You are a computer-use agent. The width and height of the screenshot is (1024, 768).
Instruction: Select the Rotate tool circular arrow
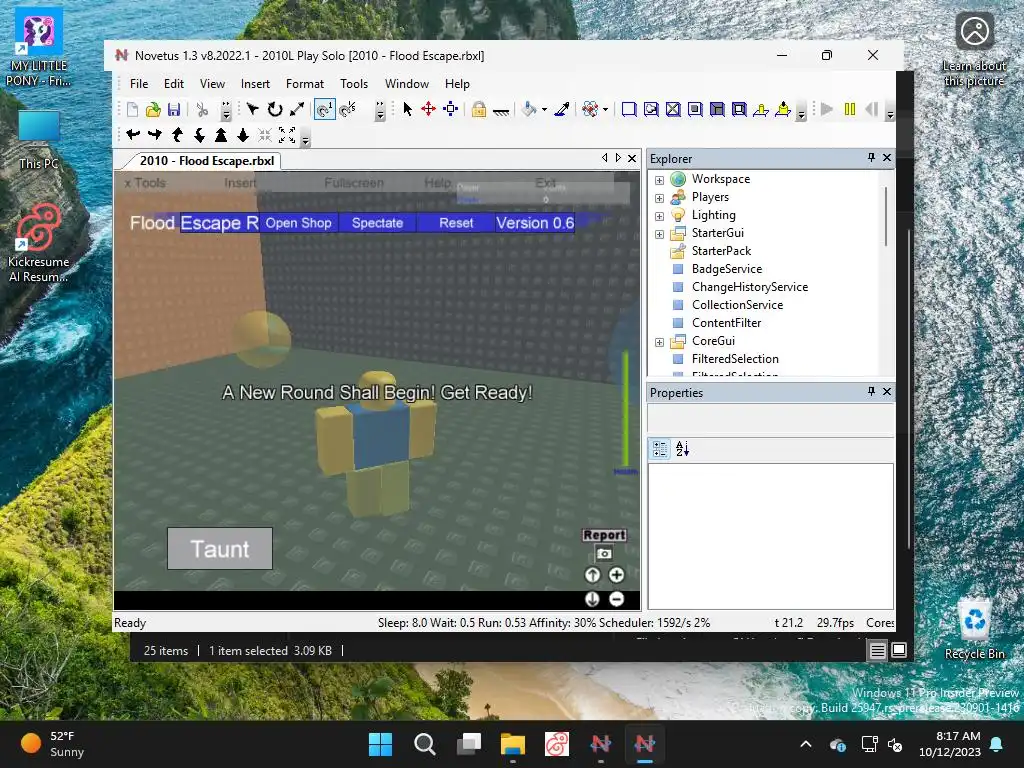pyautogui.click(x=275, y=109)
